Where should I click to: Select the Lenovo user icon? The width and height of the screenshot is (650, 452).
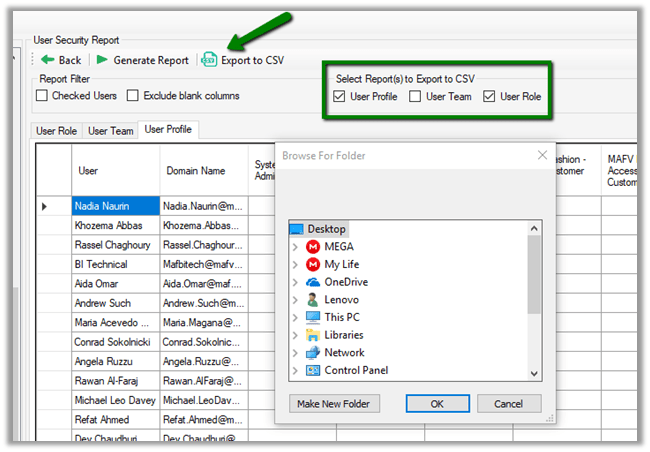point(313,299)
